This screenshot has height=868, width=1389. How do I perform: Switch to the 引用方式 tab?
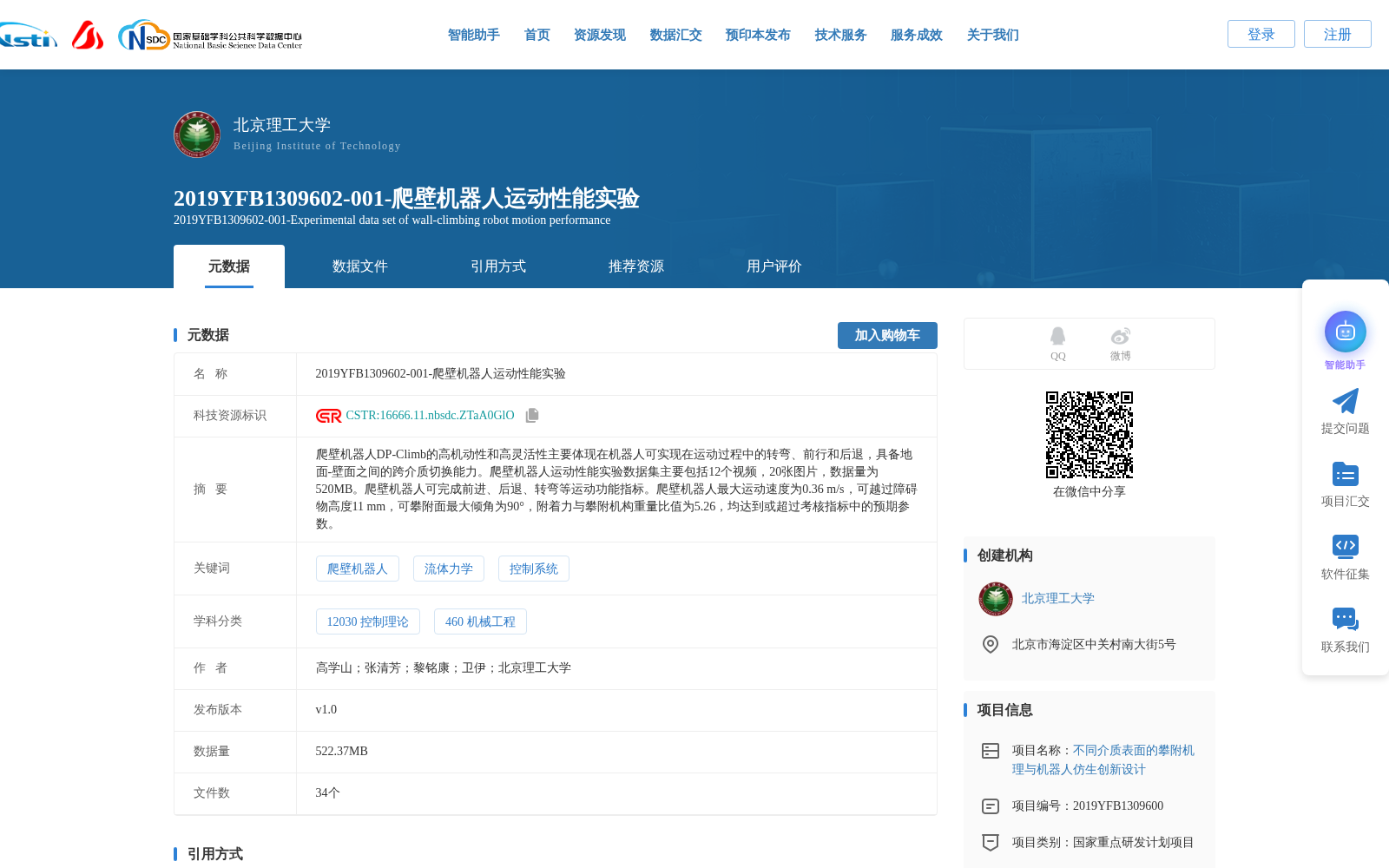[x=498, y=266]
